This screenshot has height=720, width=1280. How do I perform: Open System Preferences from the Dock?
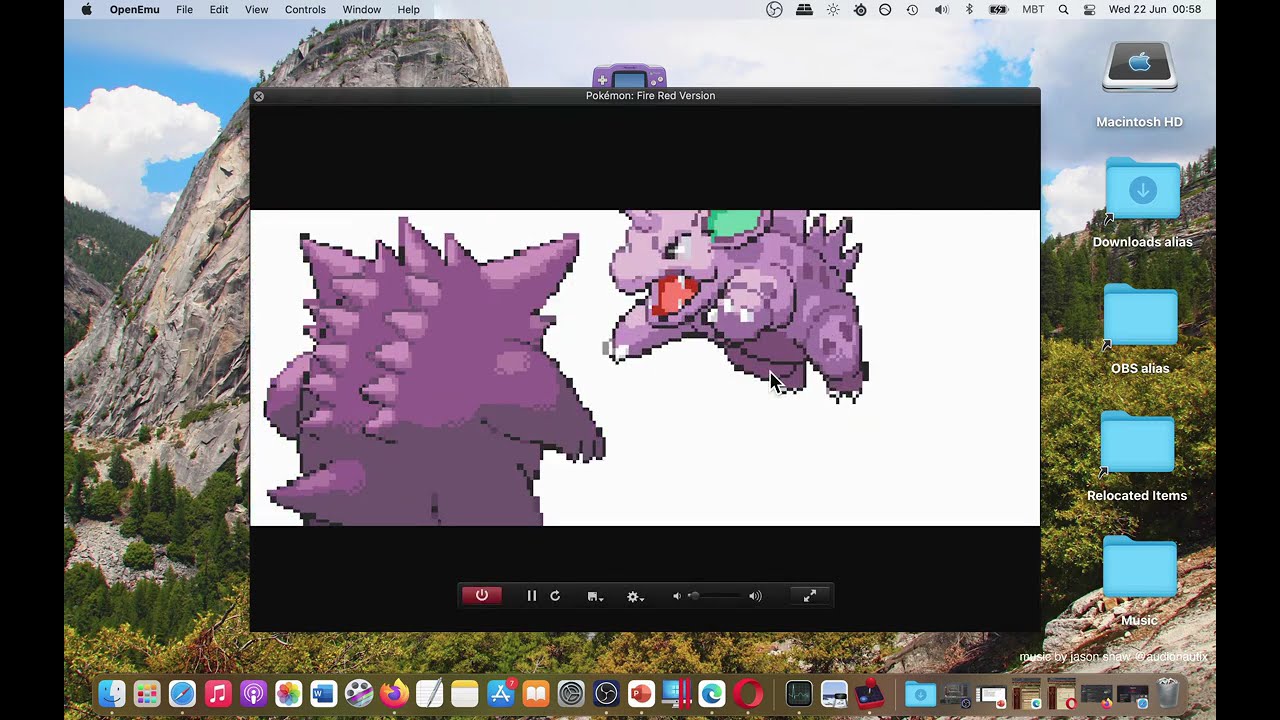(571, 693)
